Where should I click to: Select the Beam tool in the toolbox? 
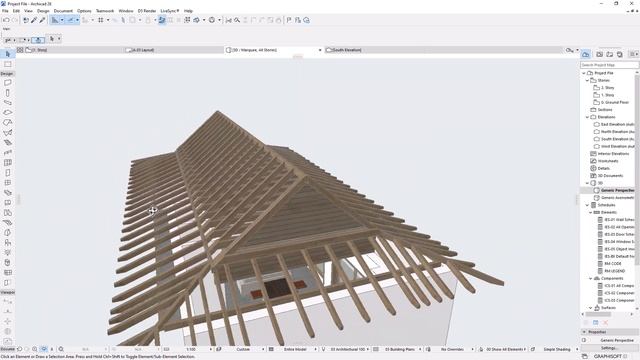pyautogui.click(x=7, y=103)
